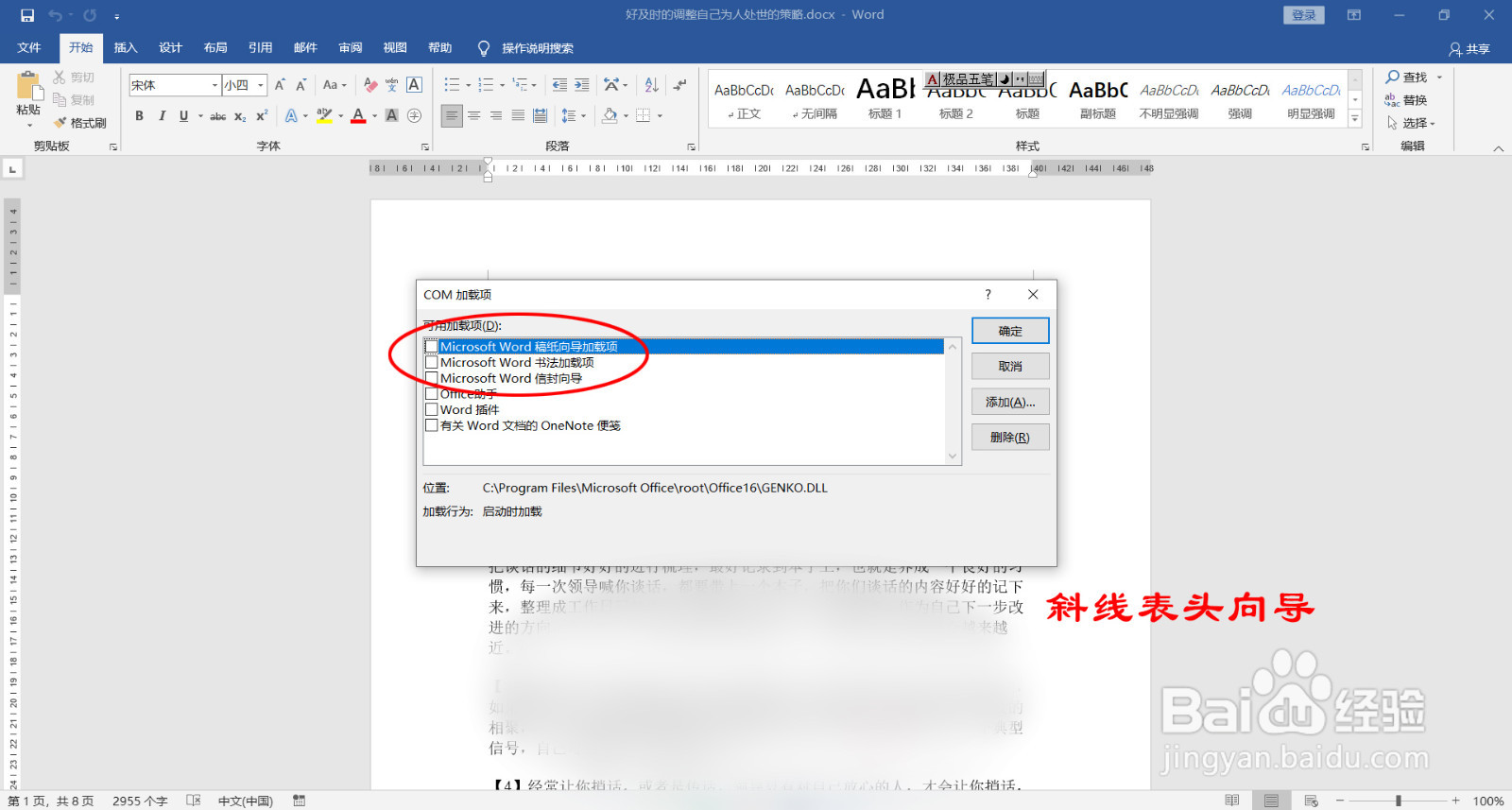Apply superscript formatting
Image resolution: width=1512 pixels, height=810 pixels.
(262, 115)
